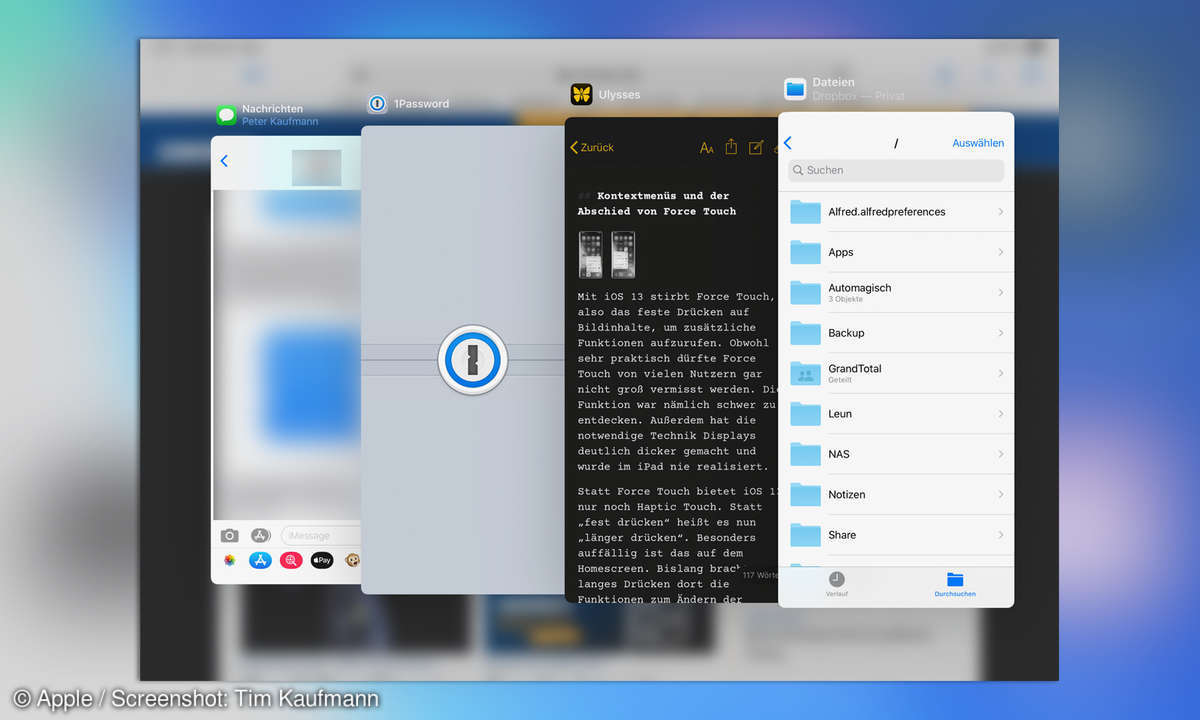Focus the Suchen search field in Dateien
The width and height of the screenshot is (1200, 720).
coord(896,170)
